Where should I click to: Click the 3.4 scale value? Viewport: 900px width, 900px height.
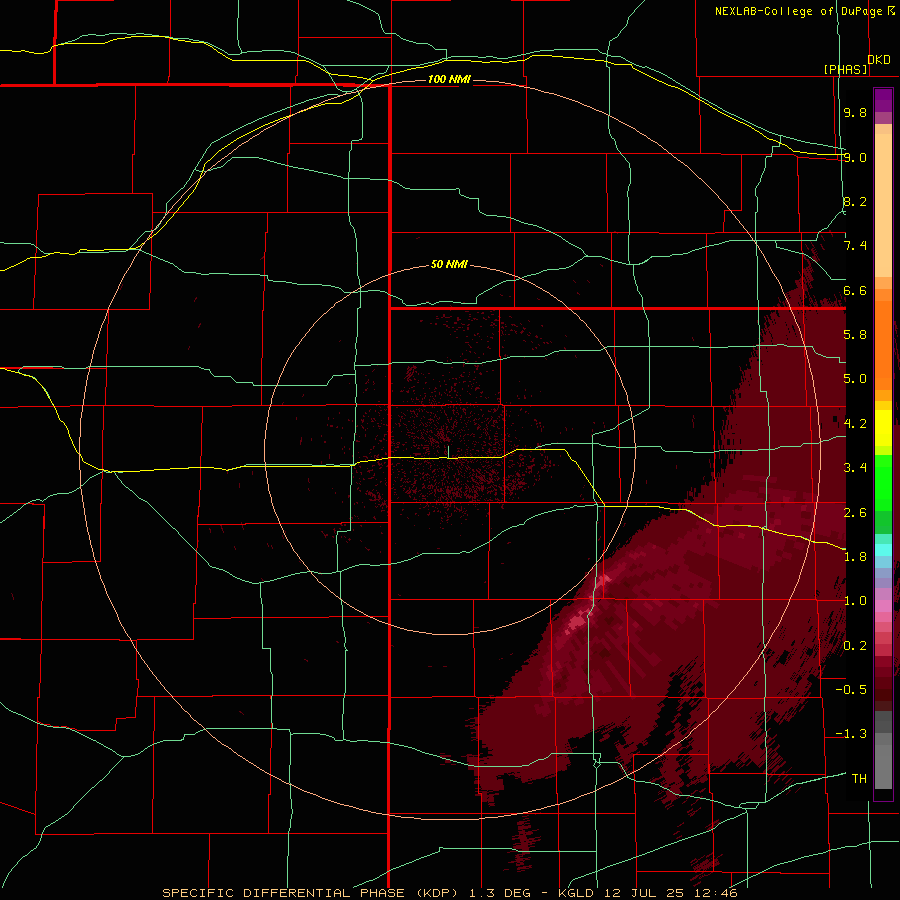coord(855,468)
